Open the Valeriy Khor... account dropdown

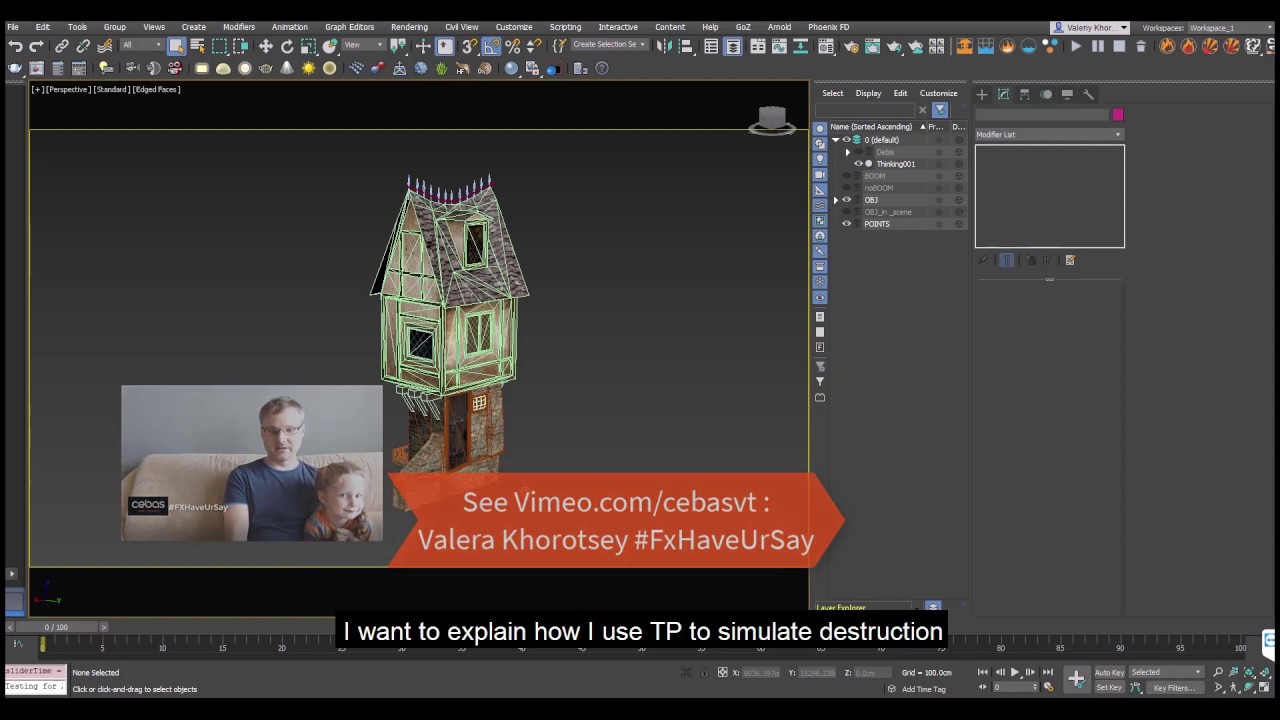pyautogui.click(x=1090, y=28)
